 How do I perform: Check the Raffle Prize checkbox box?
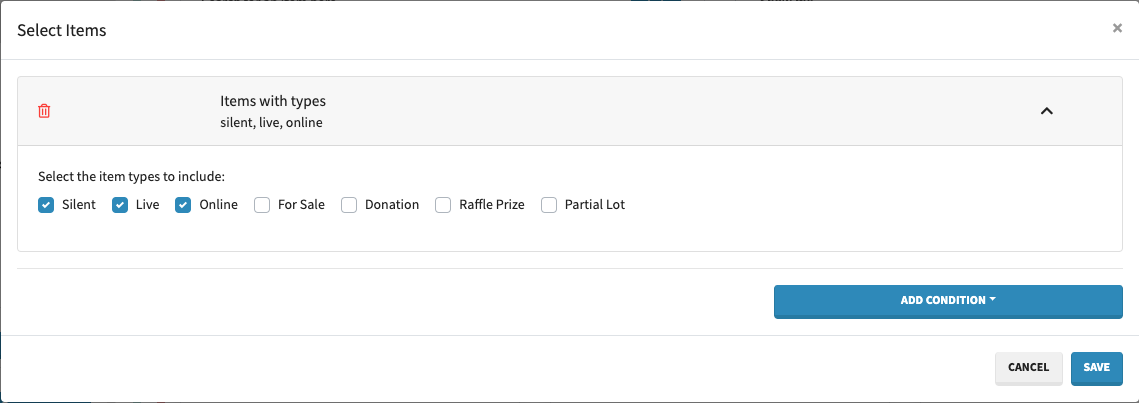click(442, 205)
